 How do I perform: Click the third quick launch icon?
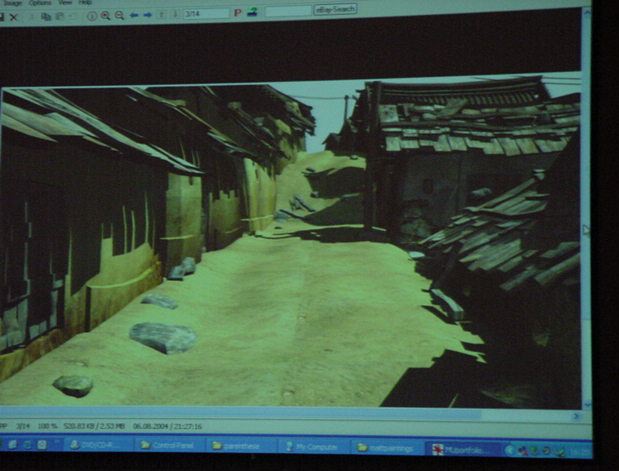pyautogui.click(x=42, y=445)
